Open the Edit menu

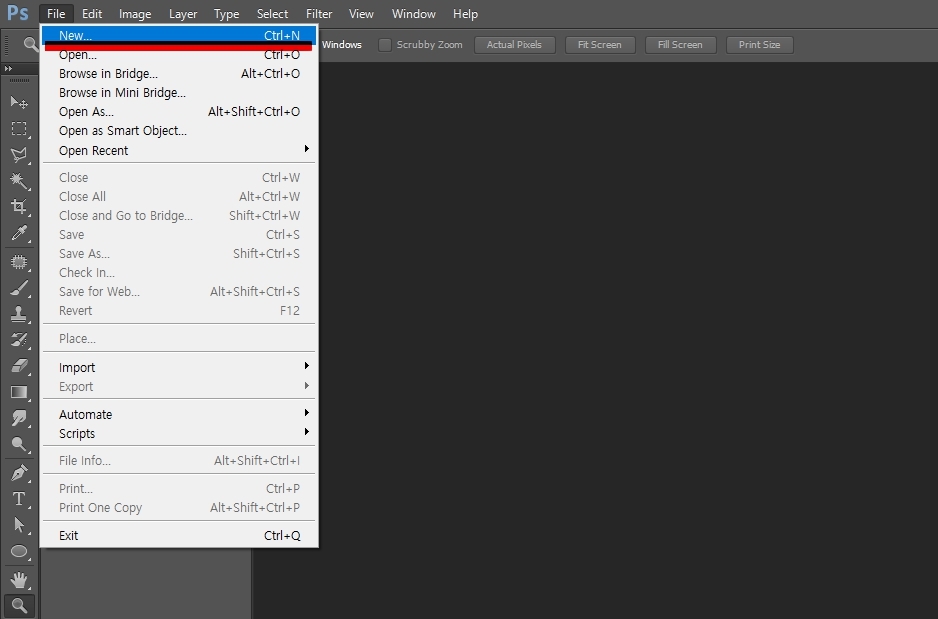tap(92, 14)
